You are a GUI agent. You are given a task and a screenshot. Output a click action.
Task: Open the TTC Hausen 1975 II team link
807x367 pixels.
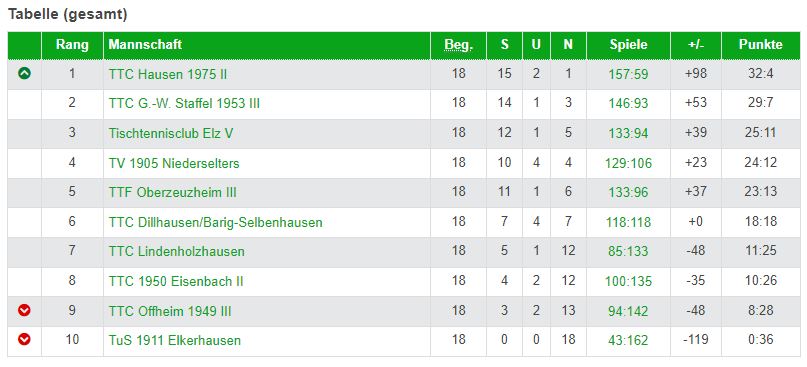click(168, 75)
